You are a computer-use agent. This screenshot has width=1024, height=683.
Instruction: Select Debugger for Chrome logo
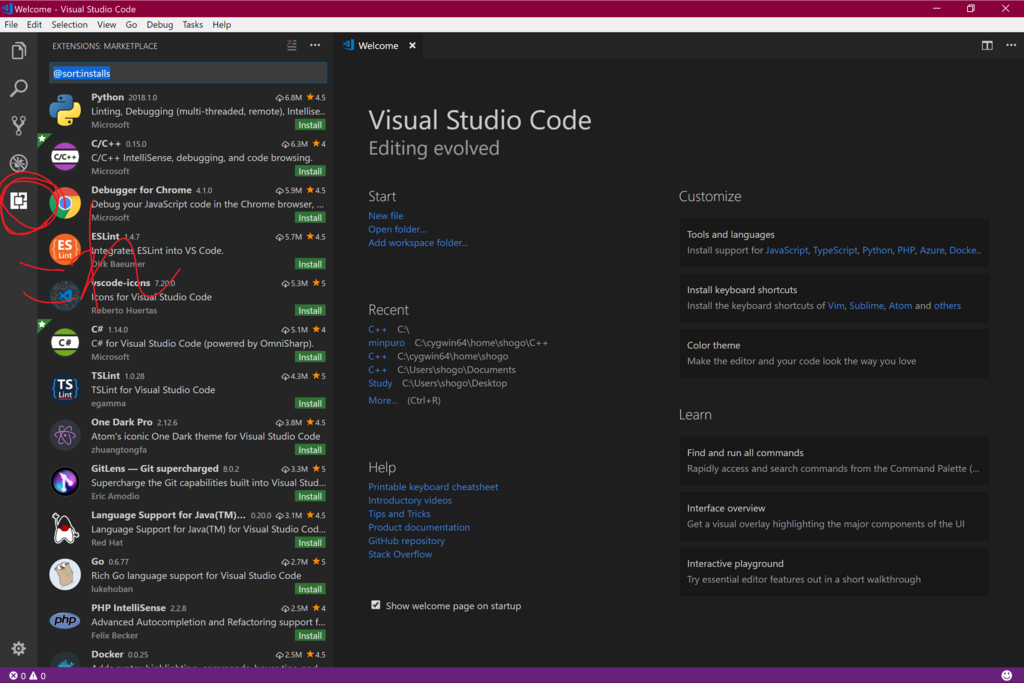point(65,203)
